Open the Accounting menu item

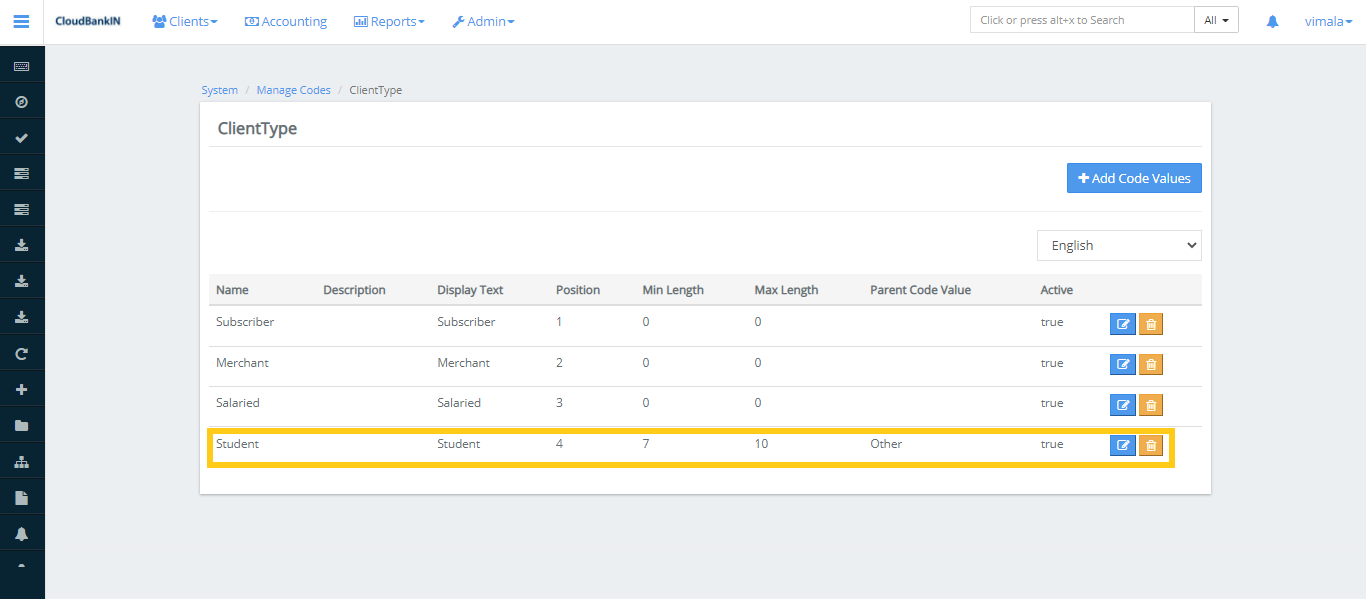[x=286, y=20]
